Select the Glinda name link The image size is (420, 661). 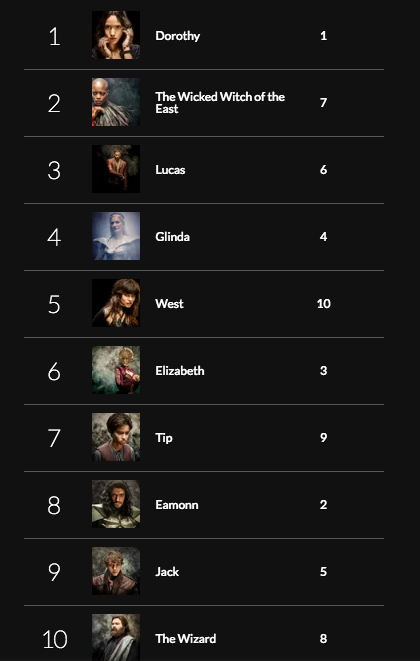(x=172, y=236)
